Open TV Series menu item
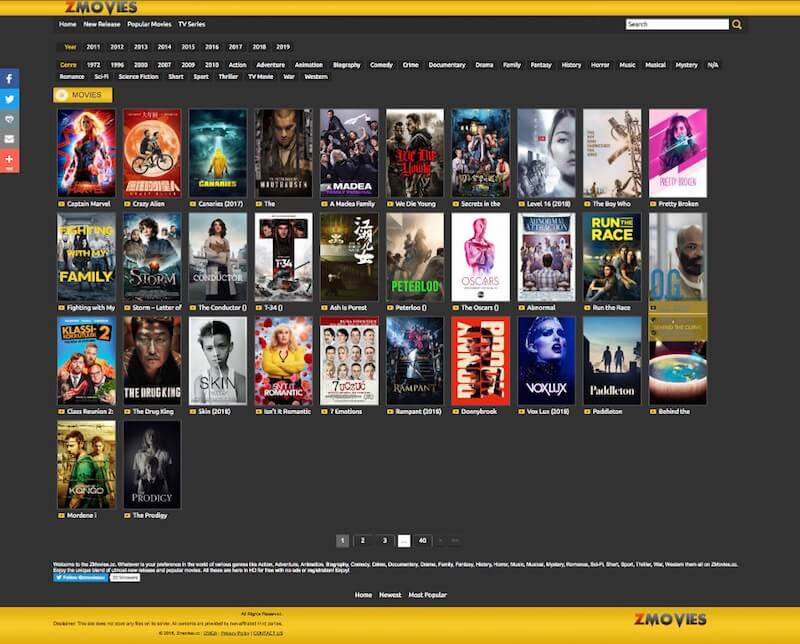This screenshot has width=800, height=644. coord(192,24)
